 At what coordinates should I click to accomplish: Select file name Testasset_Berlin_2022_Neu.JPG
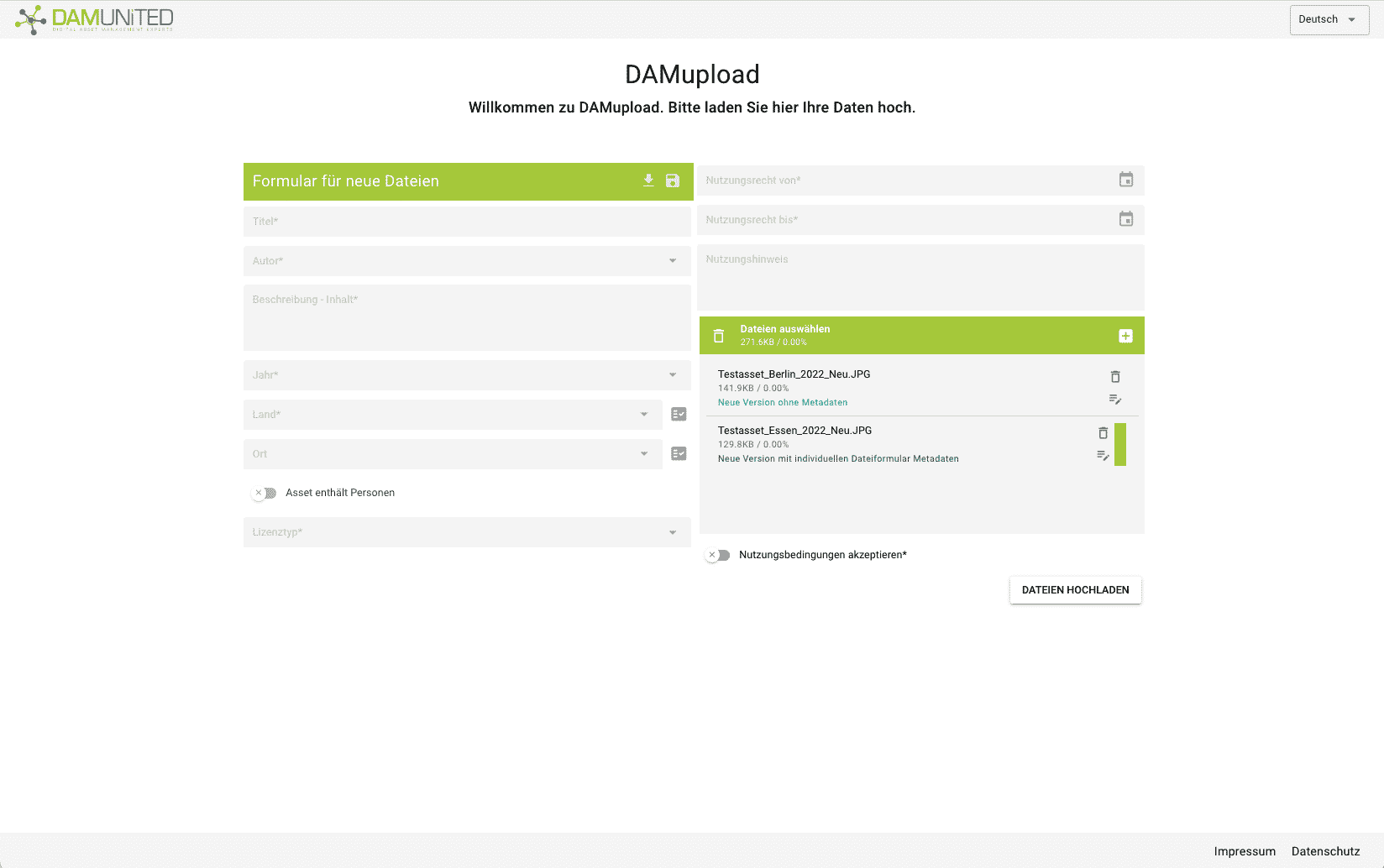point(794,374)
